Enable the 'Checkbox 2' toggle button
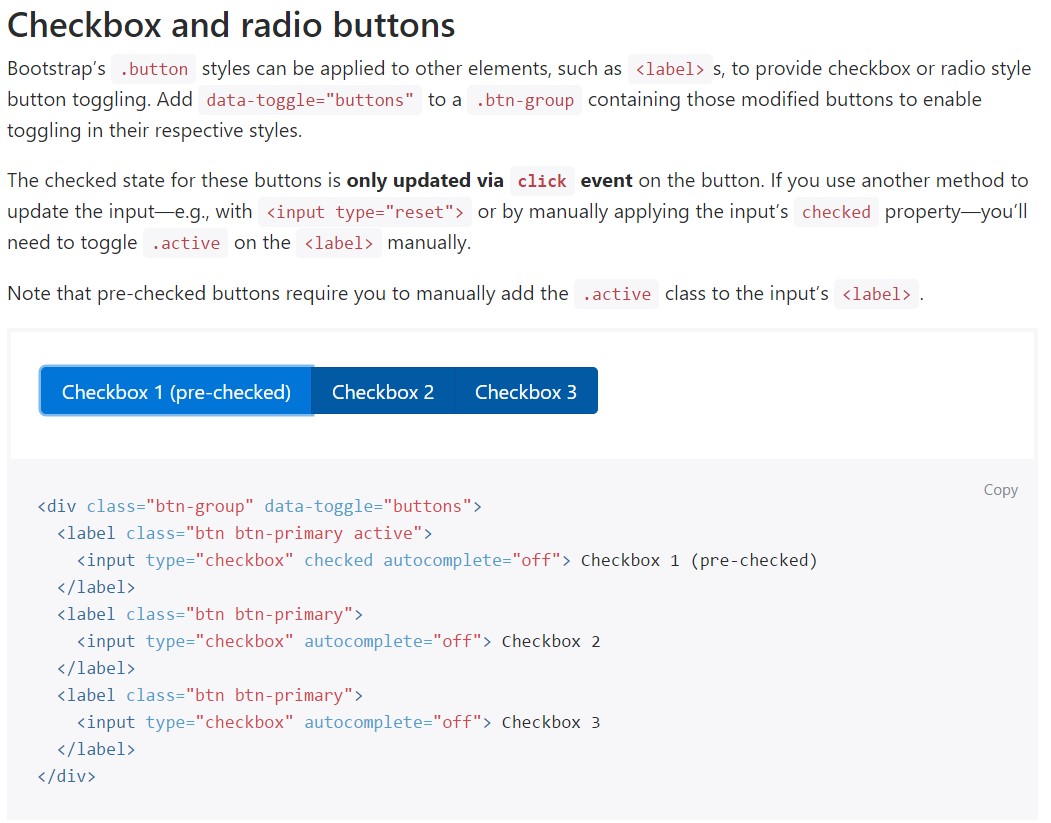The image size is (1051, 823). tap(384, 391)
